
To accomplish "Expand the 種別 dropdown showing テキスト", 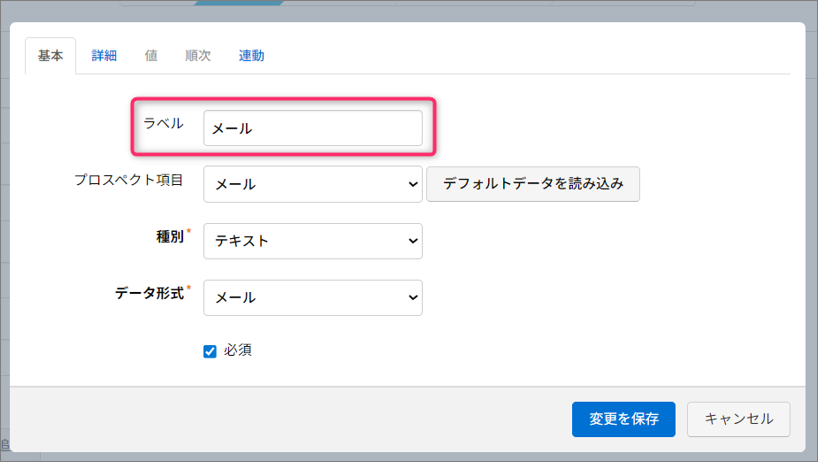I will 312,241.
